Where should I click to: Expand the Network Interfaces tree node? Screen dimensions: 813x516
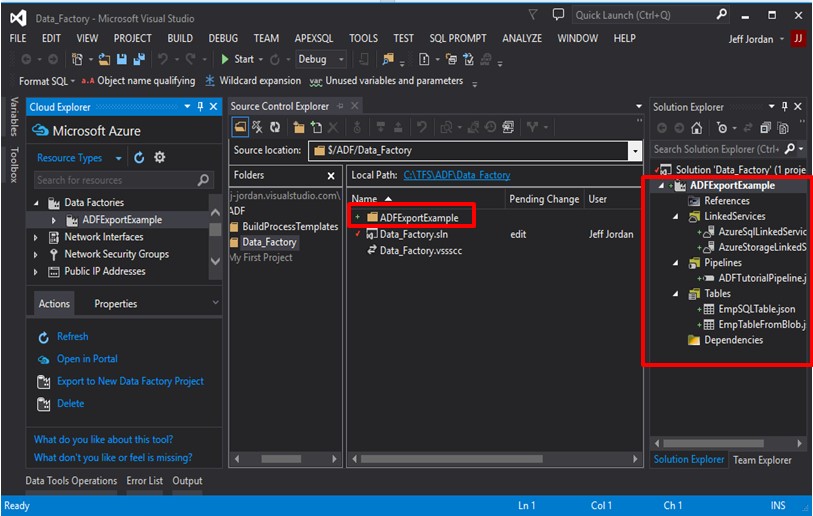pyautogui.click(x=37, y=237)
